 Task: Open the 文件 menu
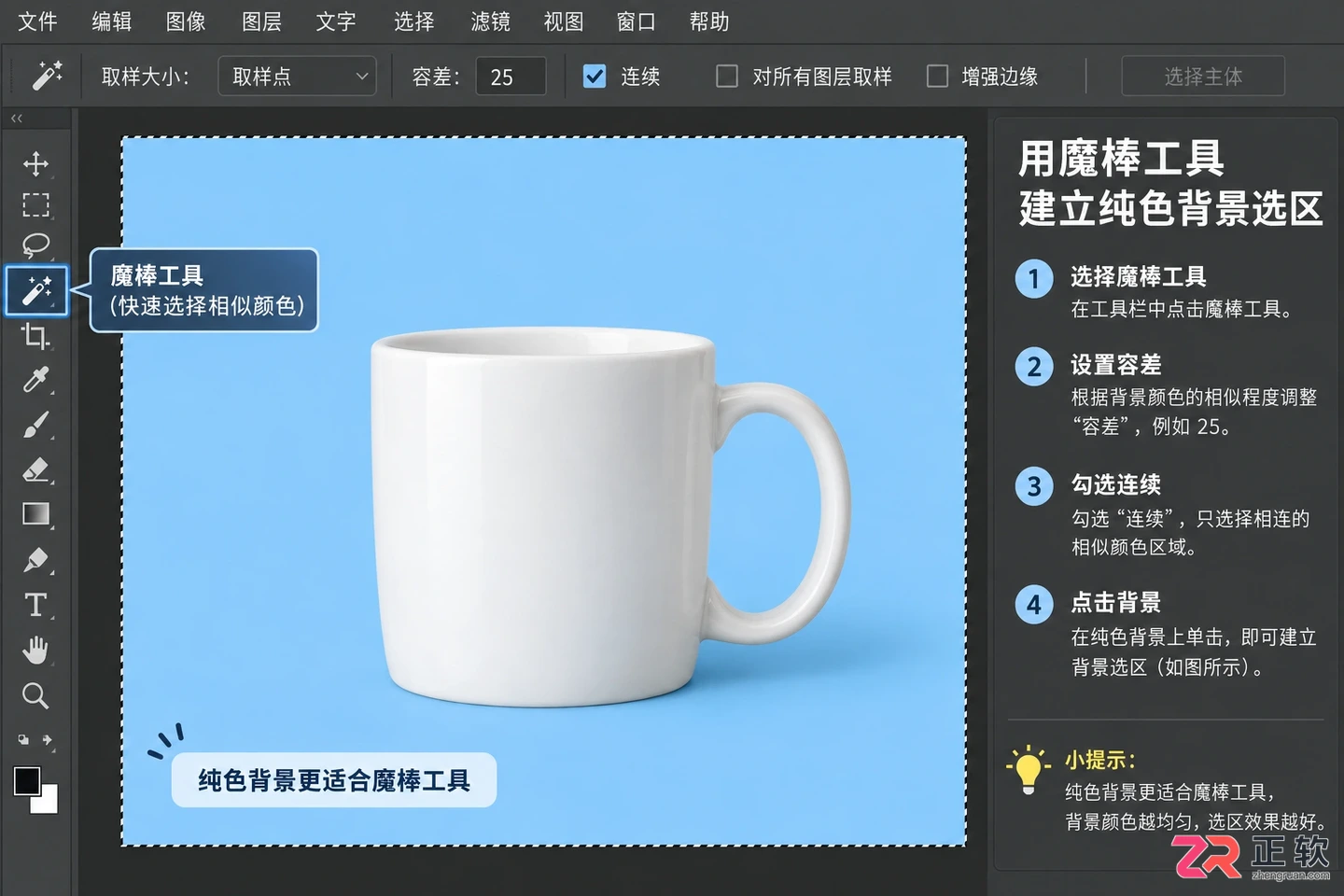[x=37, y=21]
